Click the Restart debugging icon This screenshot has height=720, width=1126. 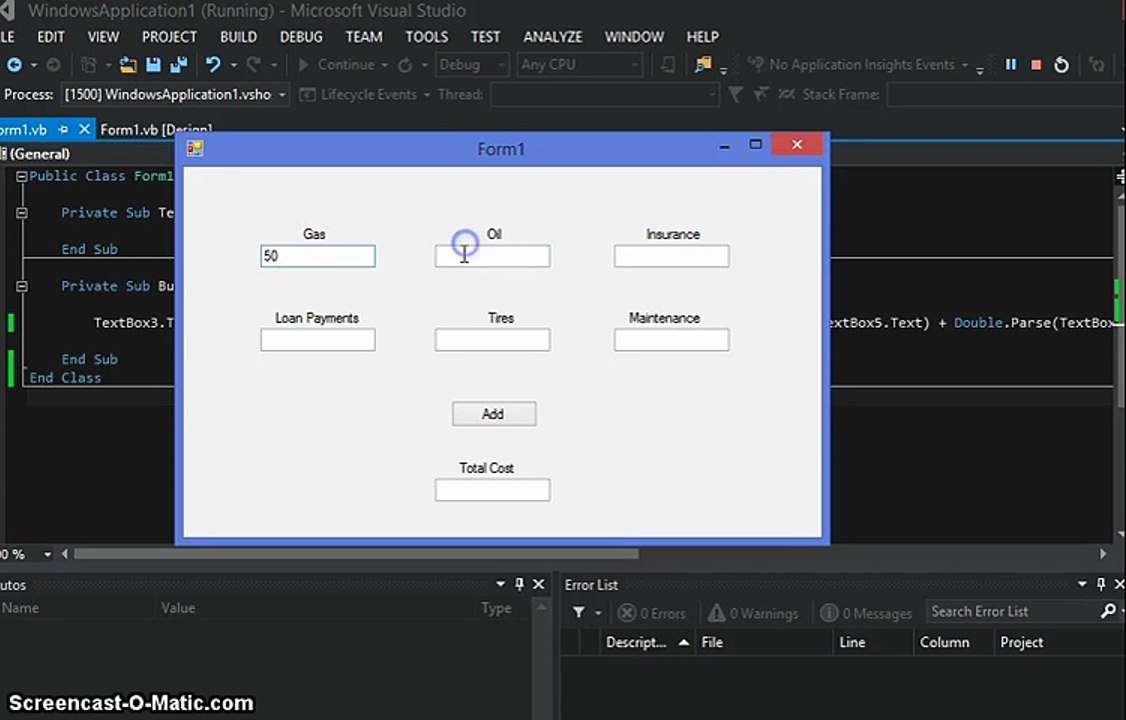click(x=1061, y=65)
